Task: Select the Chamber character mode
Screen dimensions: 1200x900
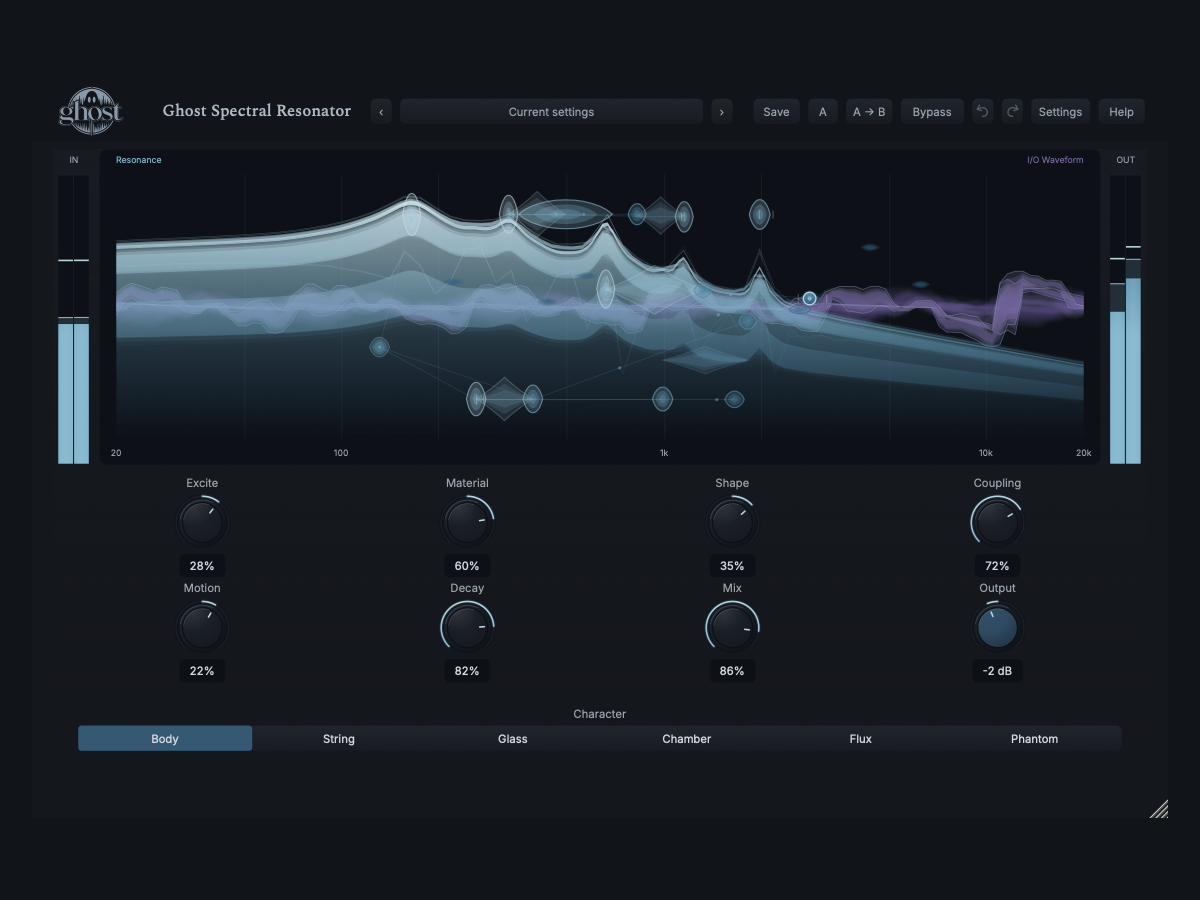Action: point(687,739)
